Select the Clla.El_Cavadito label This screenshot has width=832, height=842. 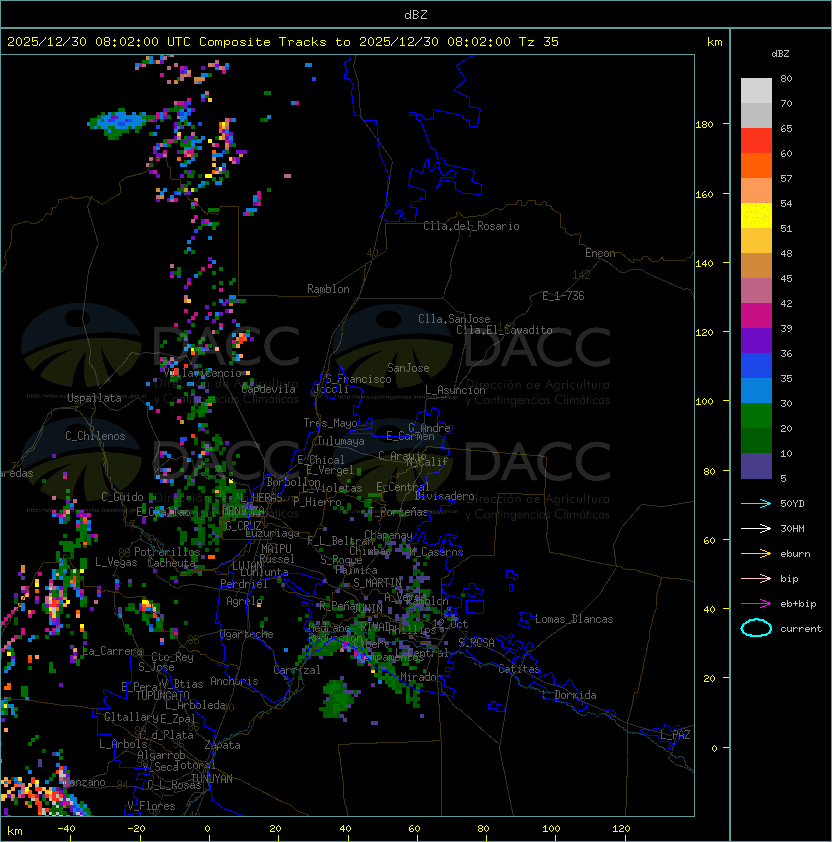504,330
